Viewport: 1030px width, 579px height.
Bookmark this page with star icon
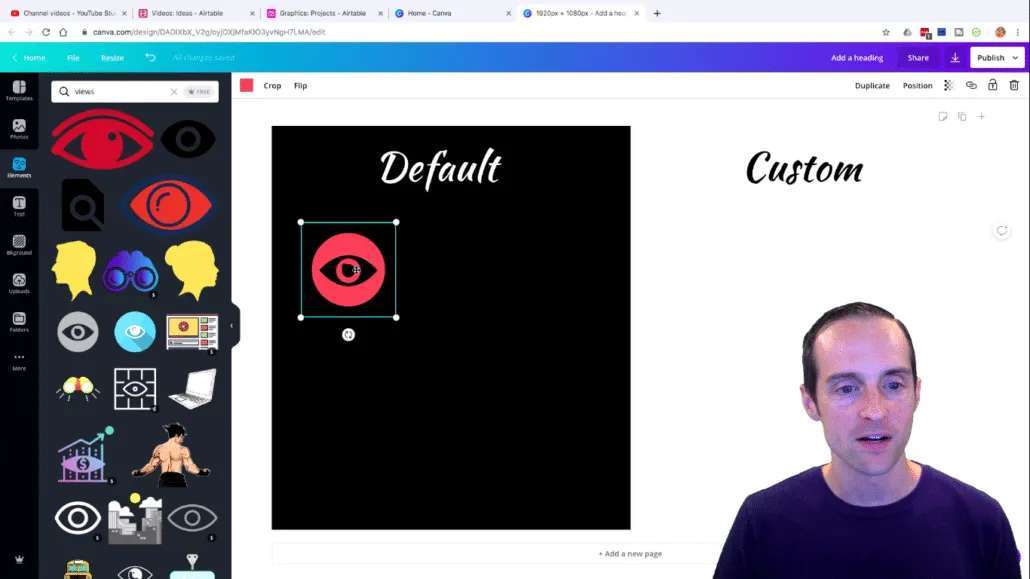(885, 32)
